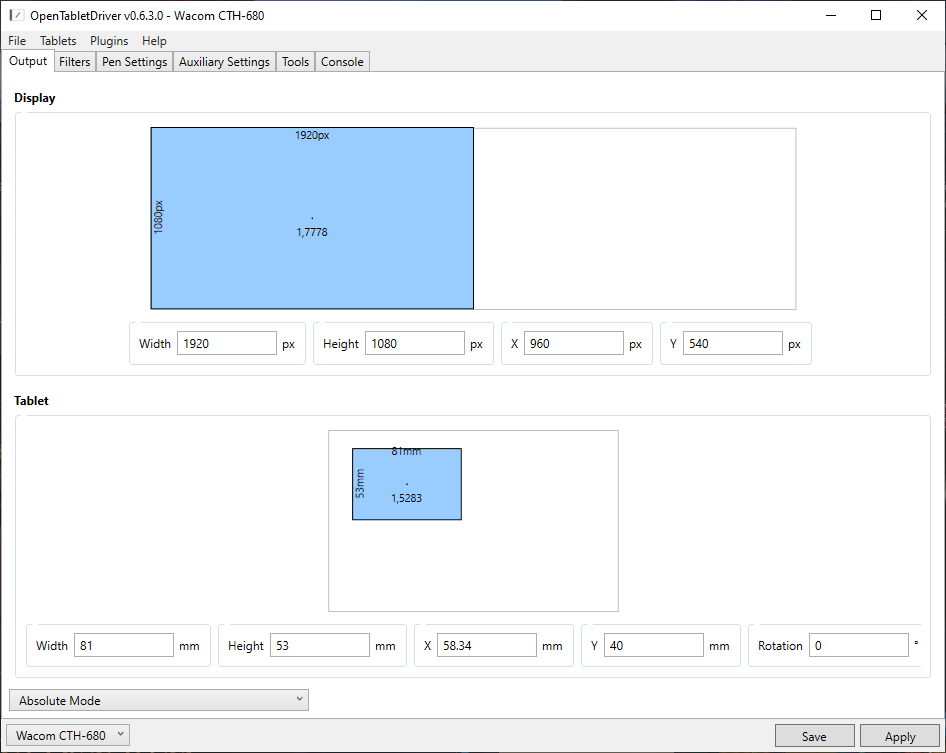
Task: Focus the display Height field
Action: [414, 343]
